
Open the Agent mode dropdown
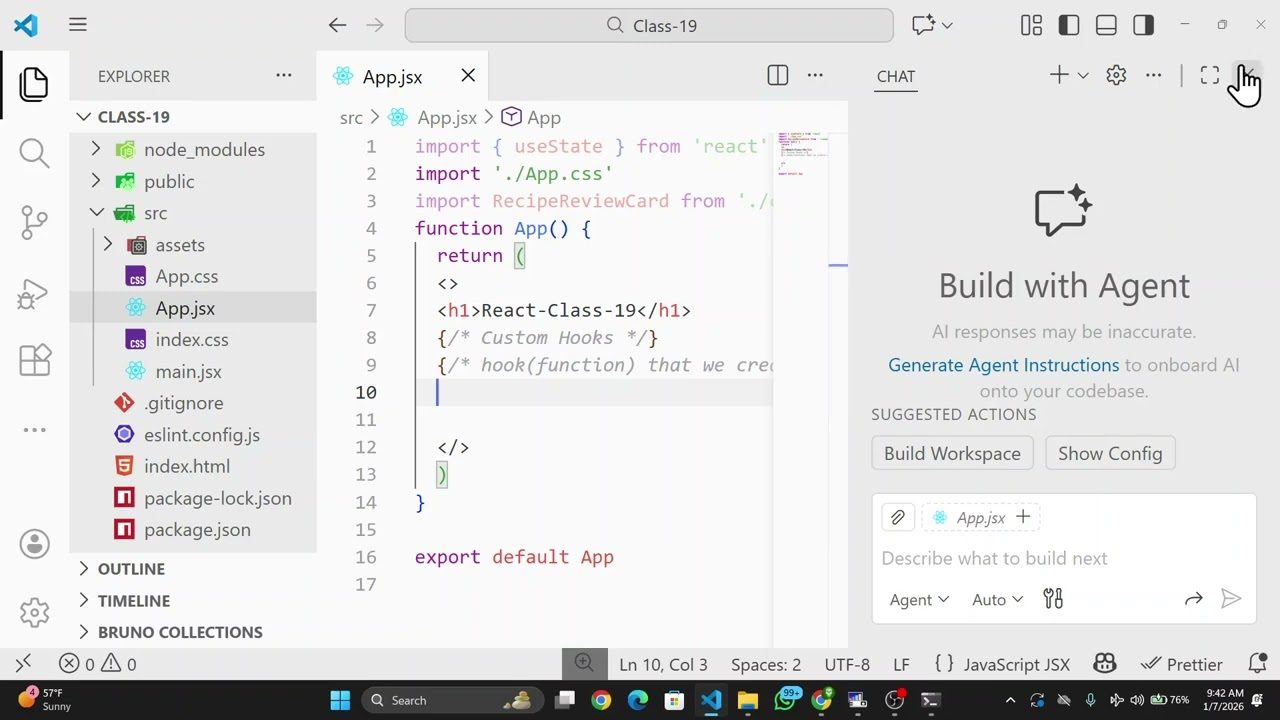click(919, 599)
